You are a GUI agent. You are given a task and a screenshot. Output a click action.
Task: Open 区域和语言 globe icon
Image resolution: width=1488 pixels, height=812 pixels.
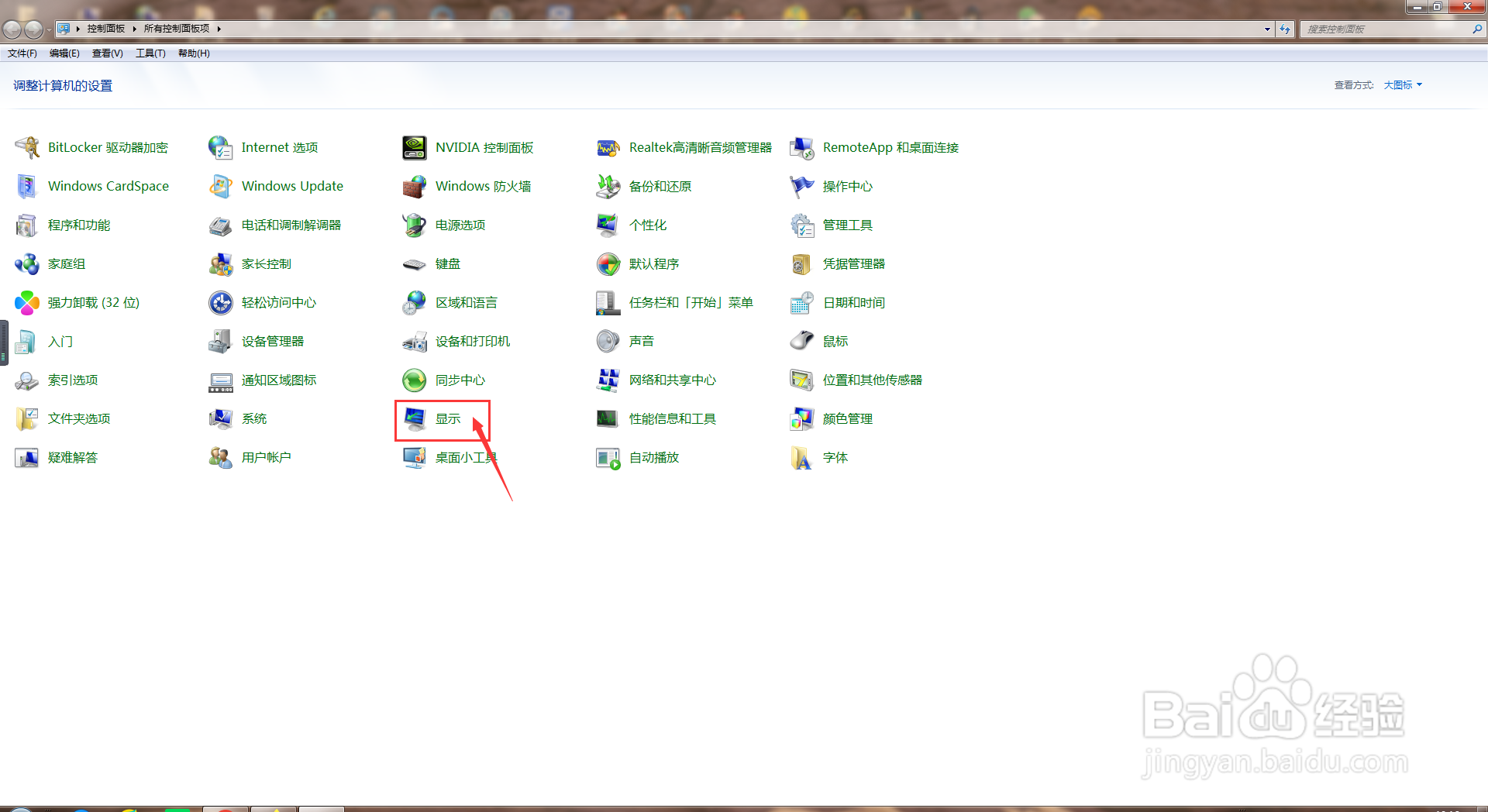[415, 302]
